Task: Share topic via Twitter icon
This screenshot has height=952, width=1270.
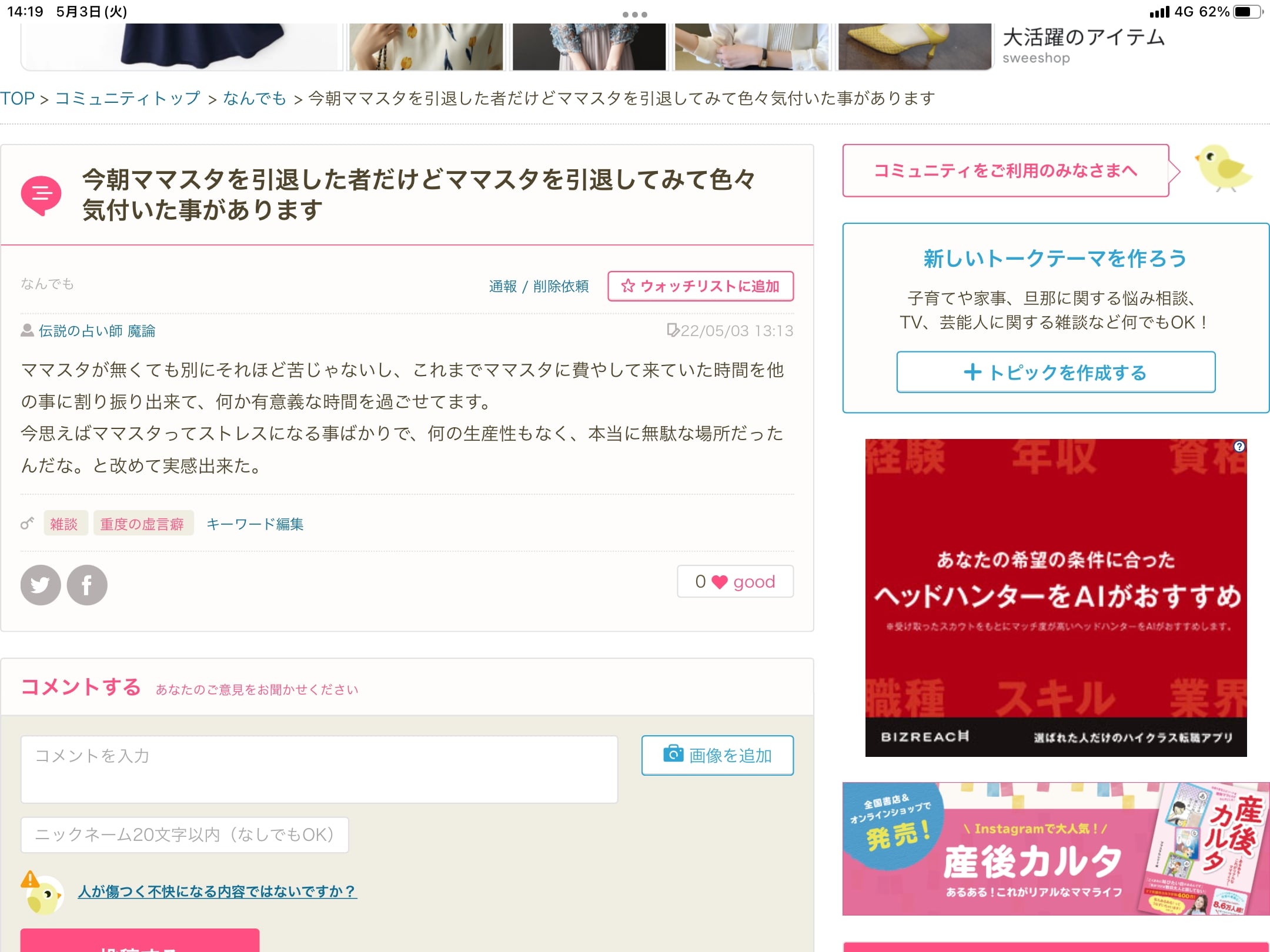Action: pyautogui.click(x=41, y=585)
